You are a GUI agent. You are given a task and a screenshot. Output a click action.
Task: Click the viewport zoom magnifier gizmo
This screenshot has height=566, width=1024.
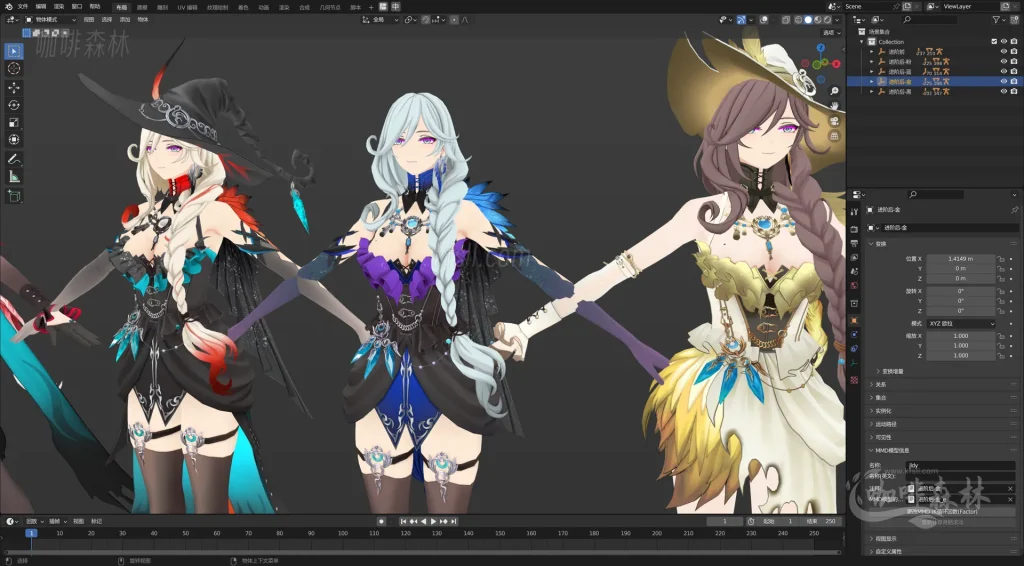835,91
